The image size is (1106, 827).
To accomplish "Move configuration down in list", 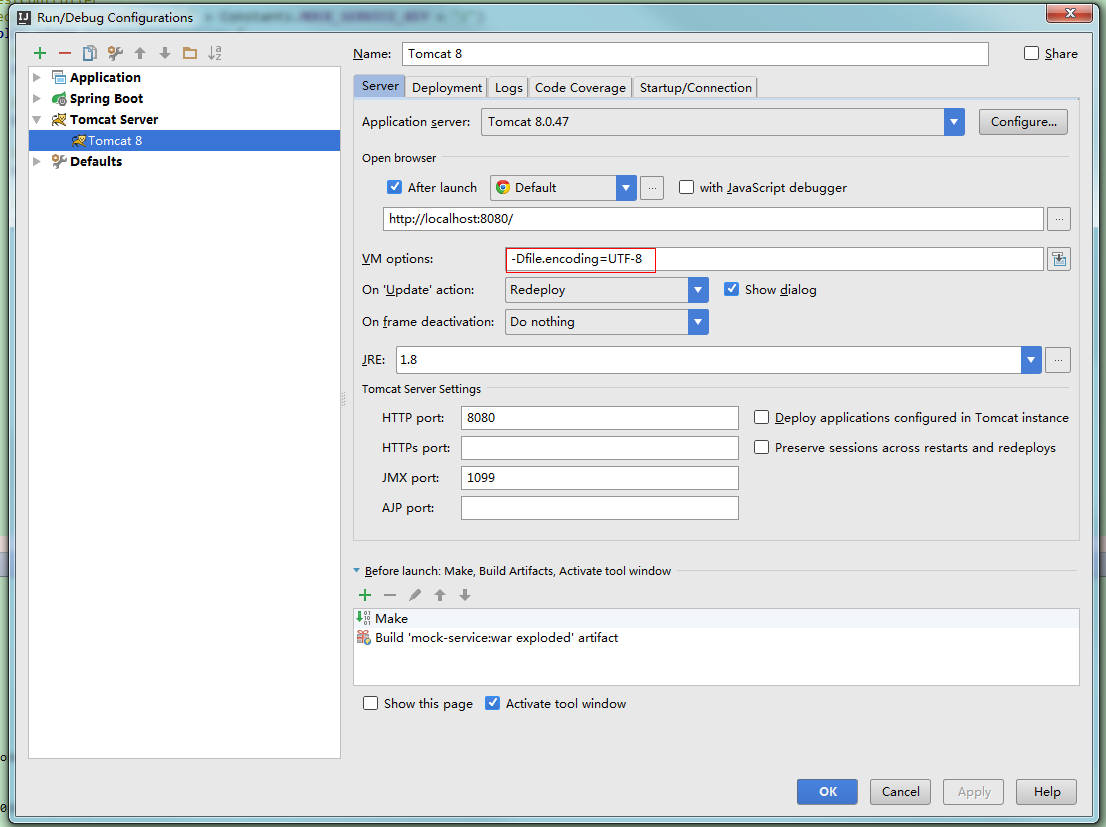I will (x=165, y=53).
